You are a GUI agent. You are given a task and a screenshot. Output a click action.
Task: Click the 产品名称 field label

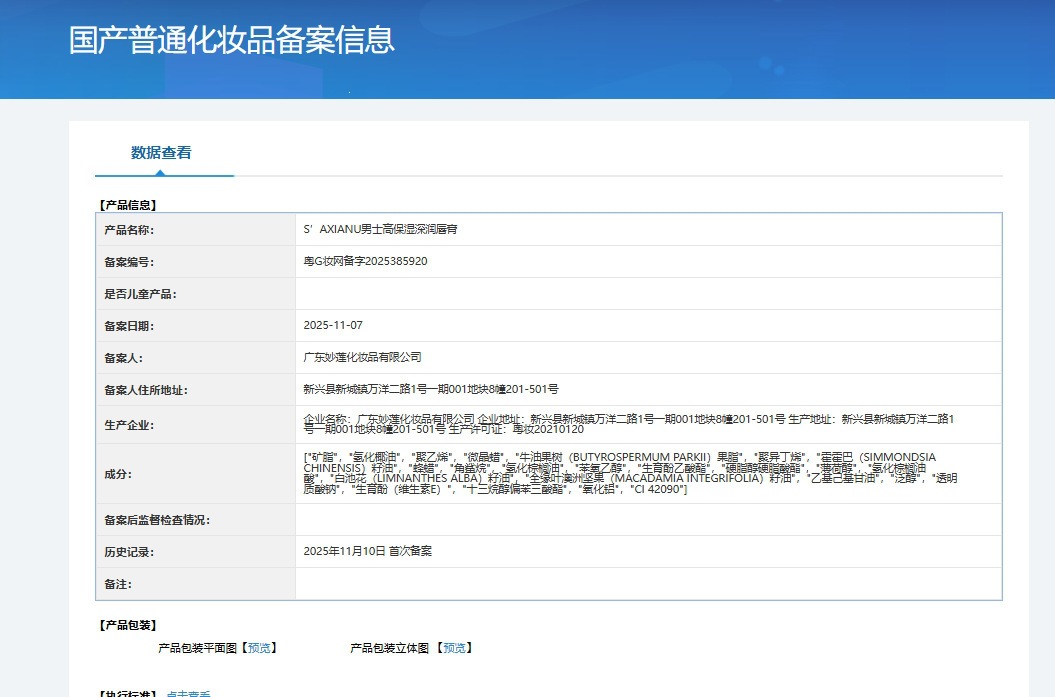click(129, 230)
